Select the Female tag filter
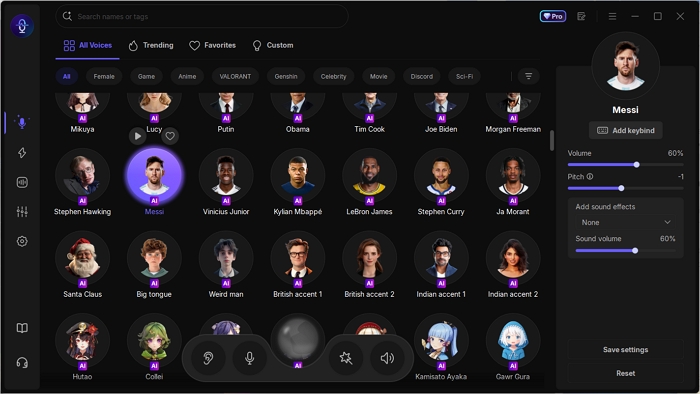The height and width of the screenshot is (394, 700). point(104,76)
